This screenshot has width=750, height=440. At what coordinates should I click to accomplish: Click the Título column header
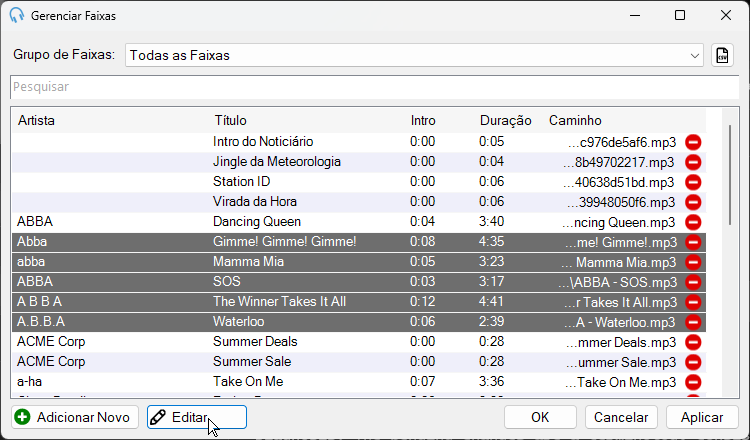[230, 121]
